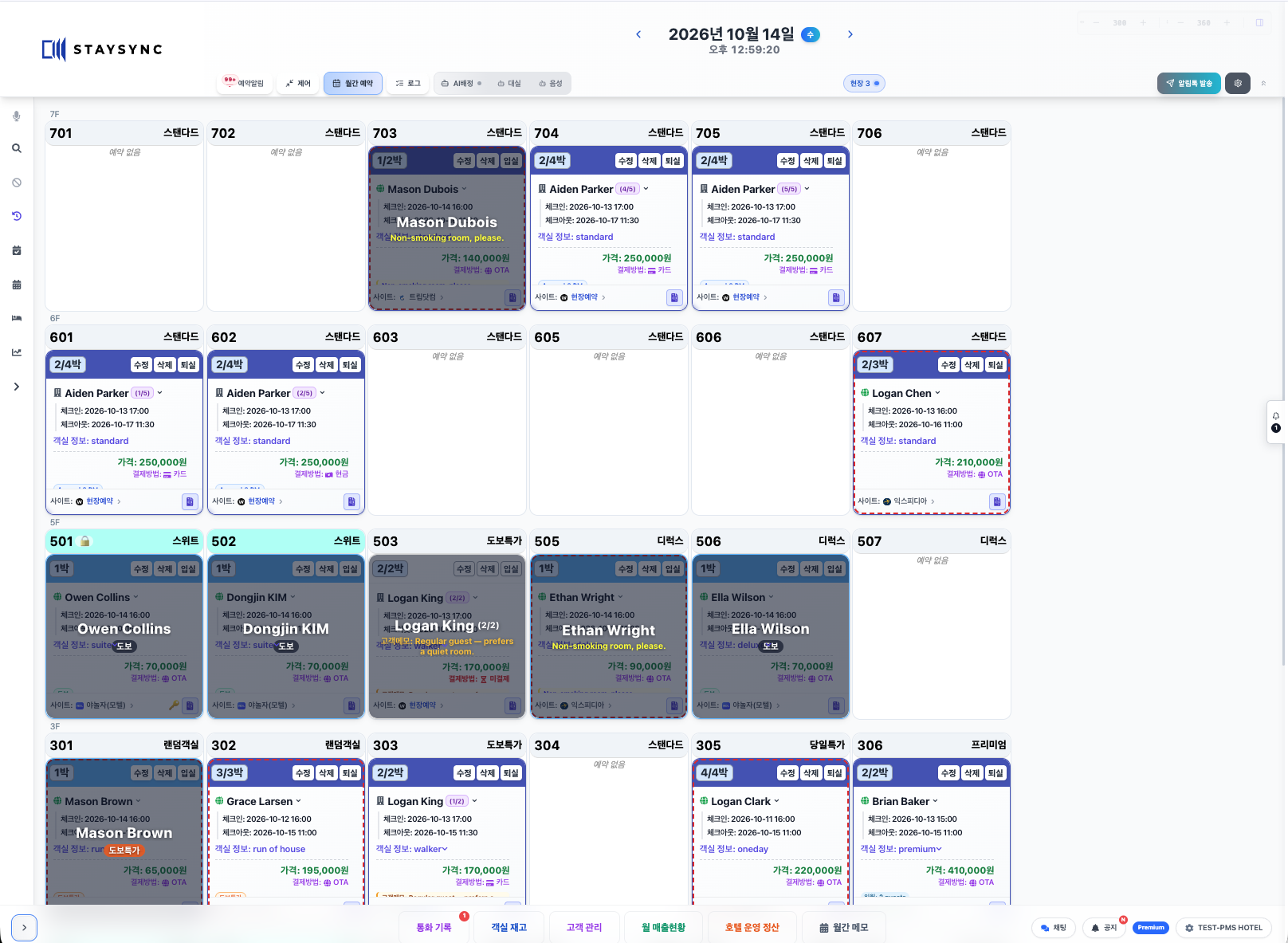Open the 예약알림 tab

(x=245, y=83)
